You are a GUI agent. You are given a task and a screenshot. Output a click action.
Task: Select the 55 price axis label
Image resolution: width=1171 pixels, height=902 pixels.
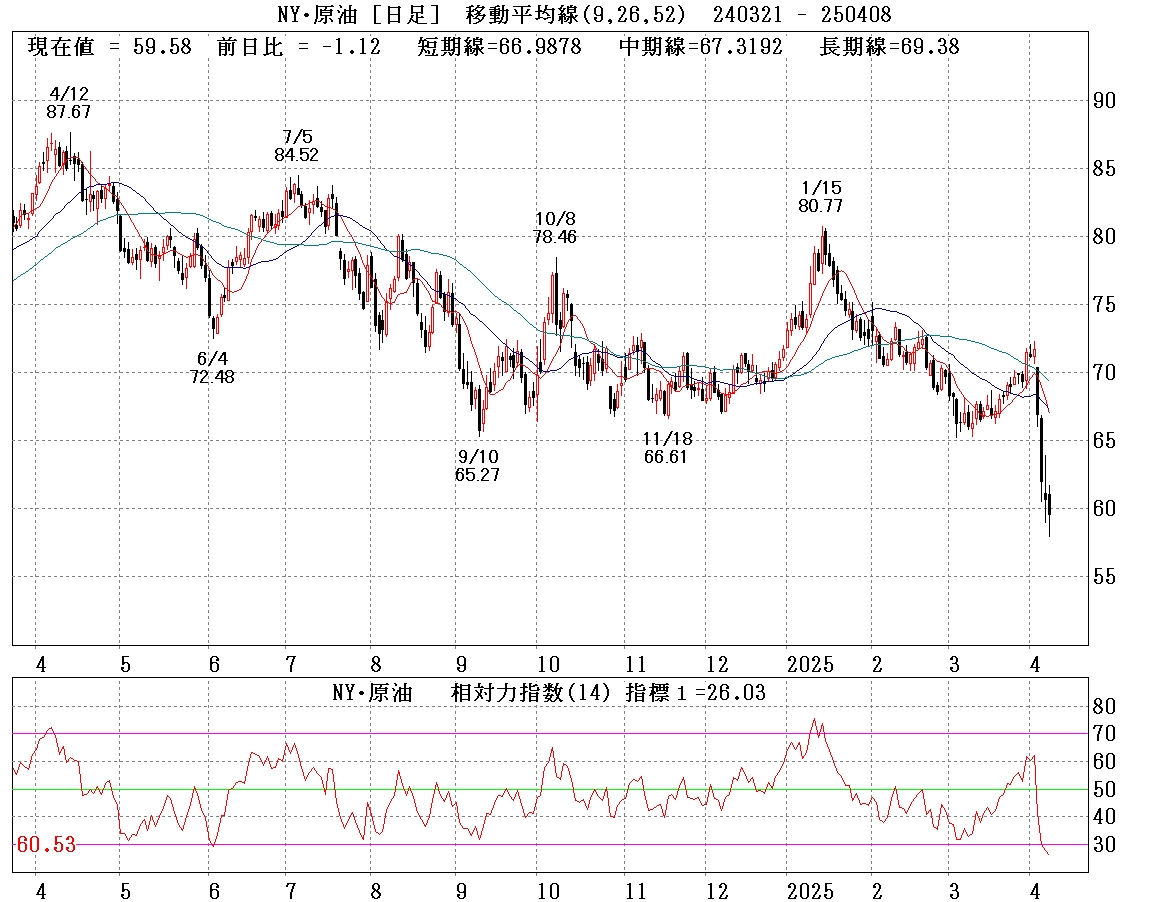(x=1104, y=577)
